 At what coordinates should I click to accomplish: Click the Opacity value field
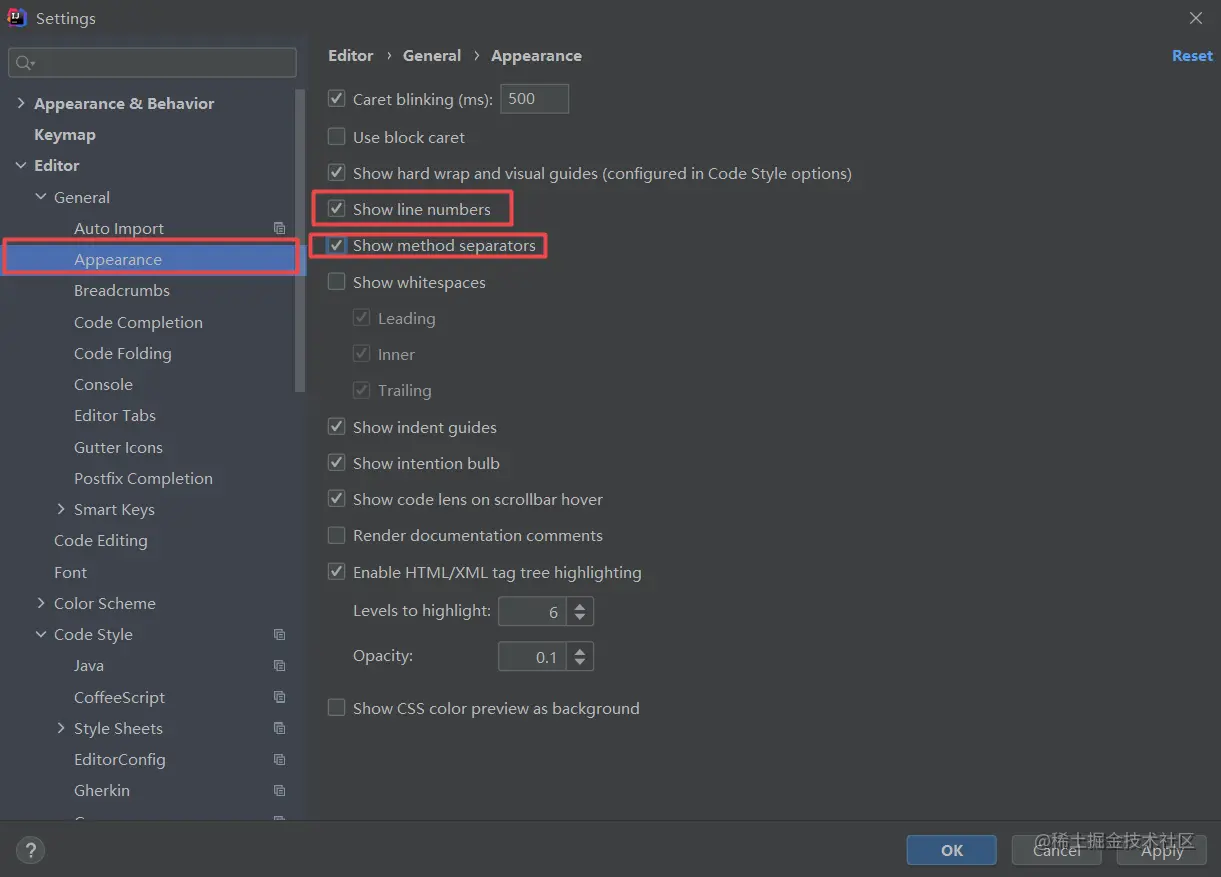(532, 656)
